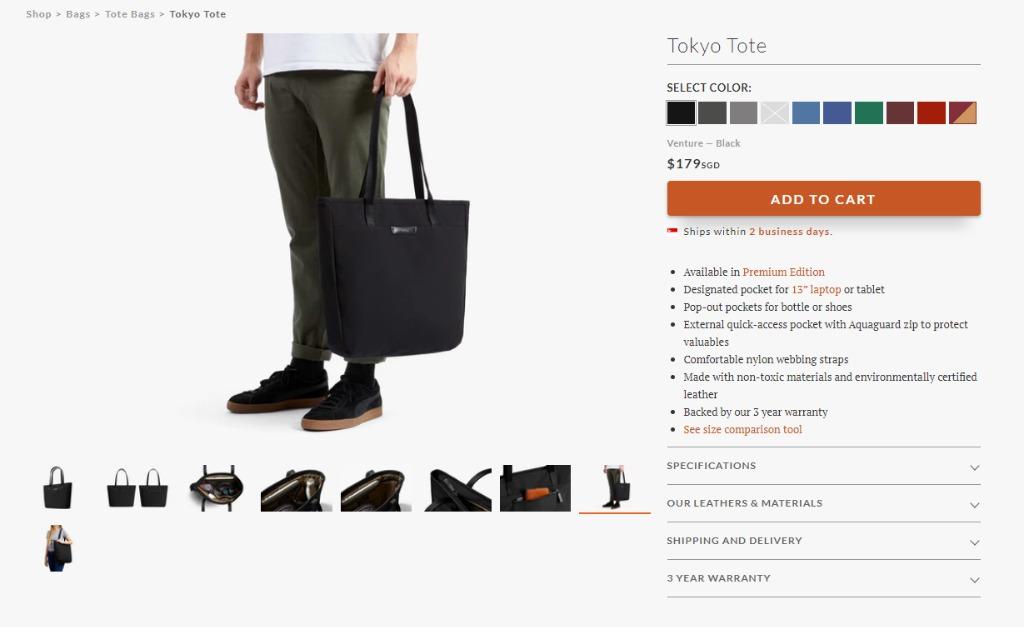The width and height of the screenshot is (1024, 627).
Task: Open the See size comparison tool link
Action: click(x=743, y=429)
